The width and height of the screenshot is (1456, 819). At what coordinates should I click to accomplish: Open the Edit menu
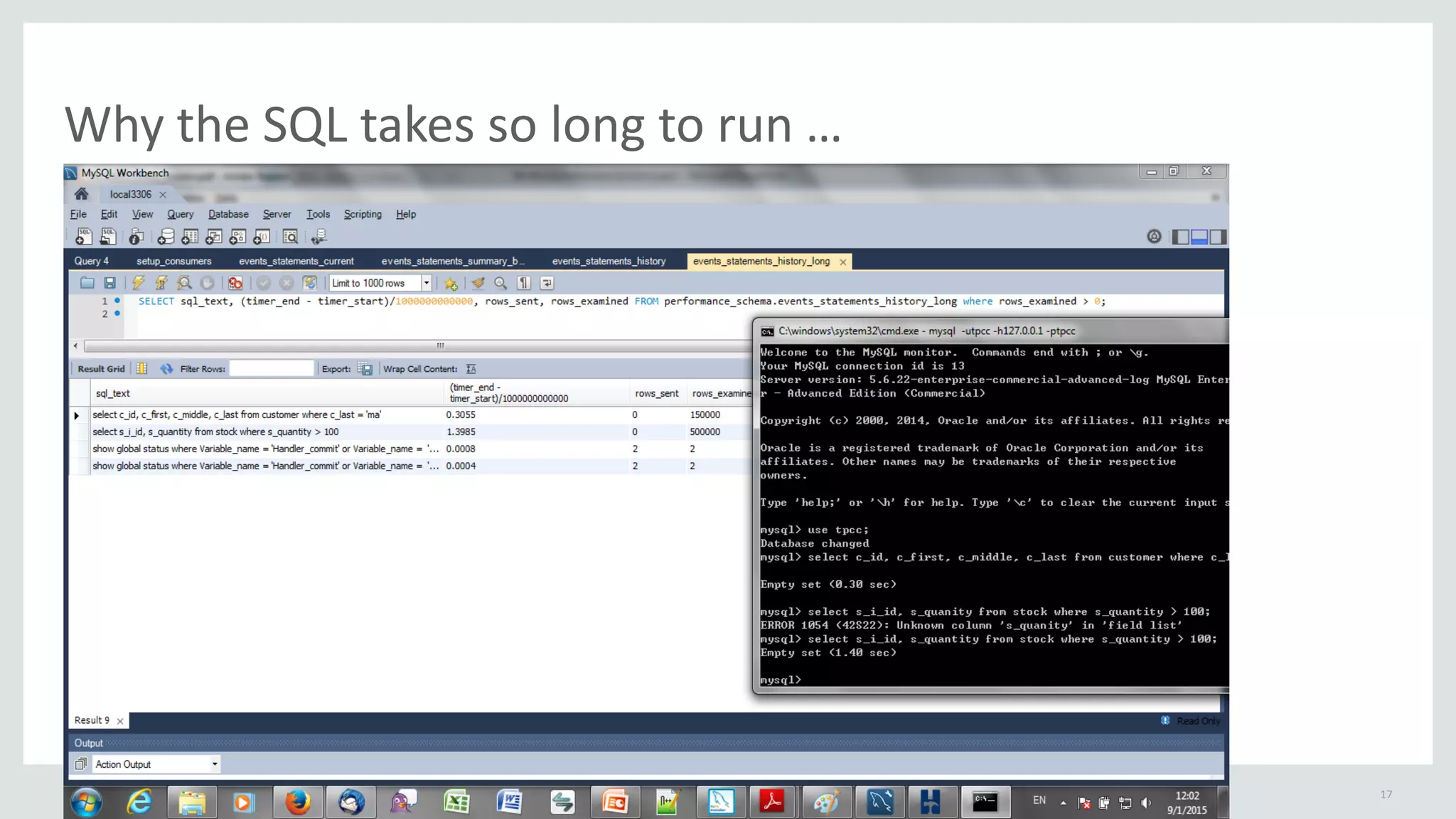pyautogui.click(x=109, y=214)
